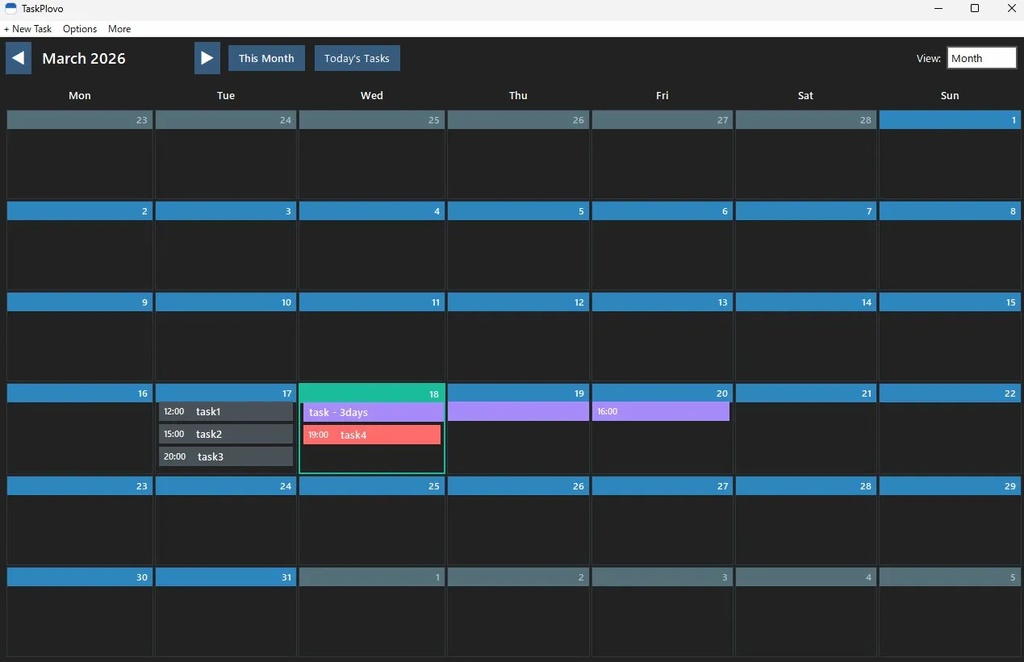The image size is (1024, 662).
Task: Open the Options menu
Action: pyautogui.click(x=80, y=29)
